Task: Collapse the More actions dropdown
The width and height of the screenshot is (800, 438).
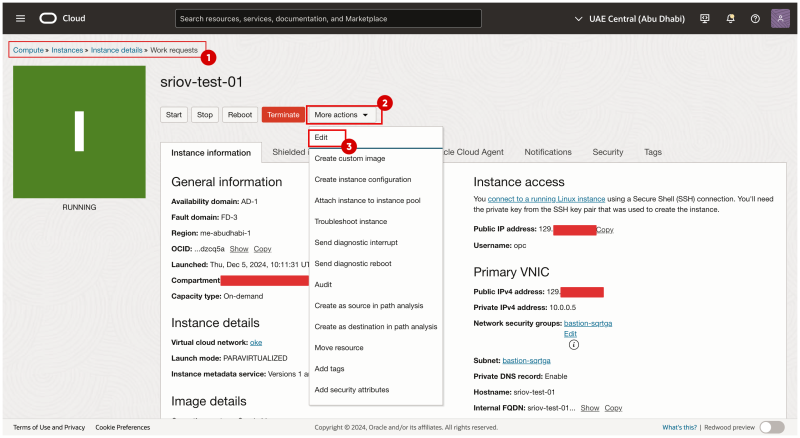Action: (342, 115)
